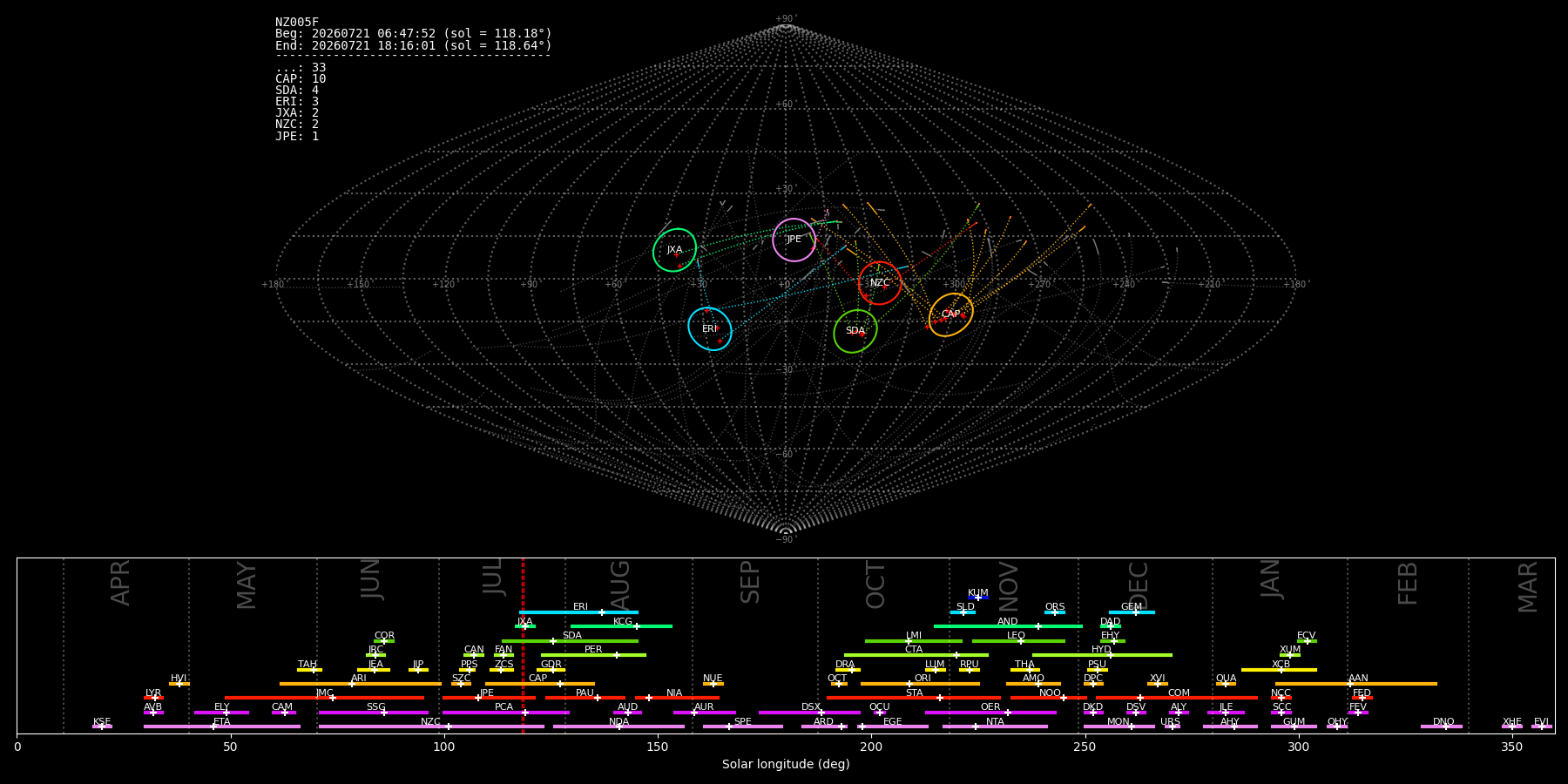Select the green PER activity bar

pyautogui.click(x=593, y=655)
